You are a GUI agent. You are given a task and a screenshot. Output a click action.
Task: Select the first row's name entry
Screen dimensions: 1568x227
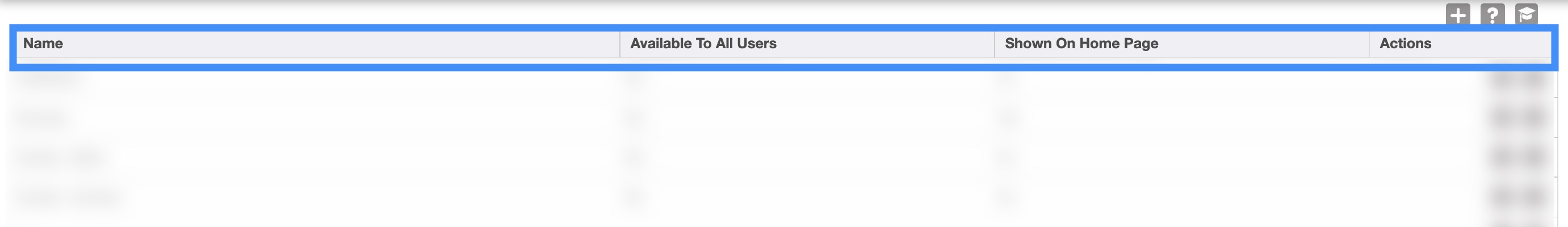click(x=50, y=79)
